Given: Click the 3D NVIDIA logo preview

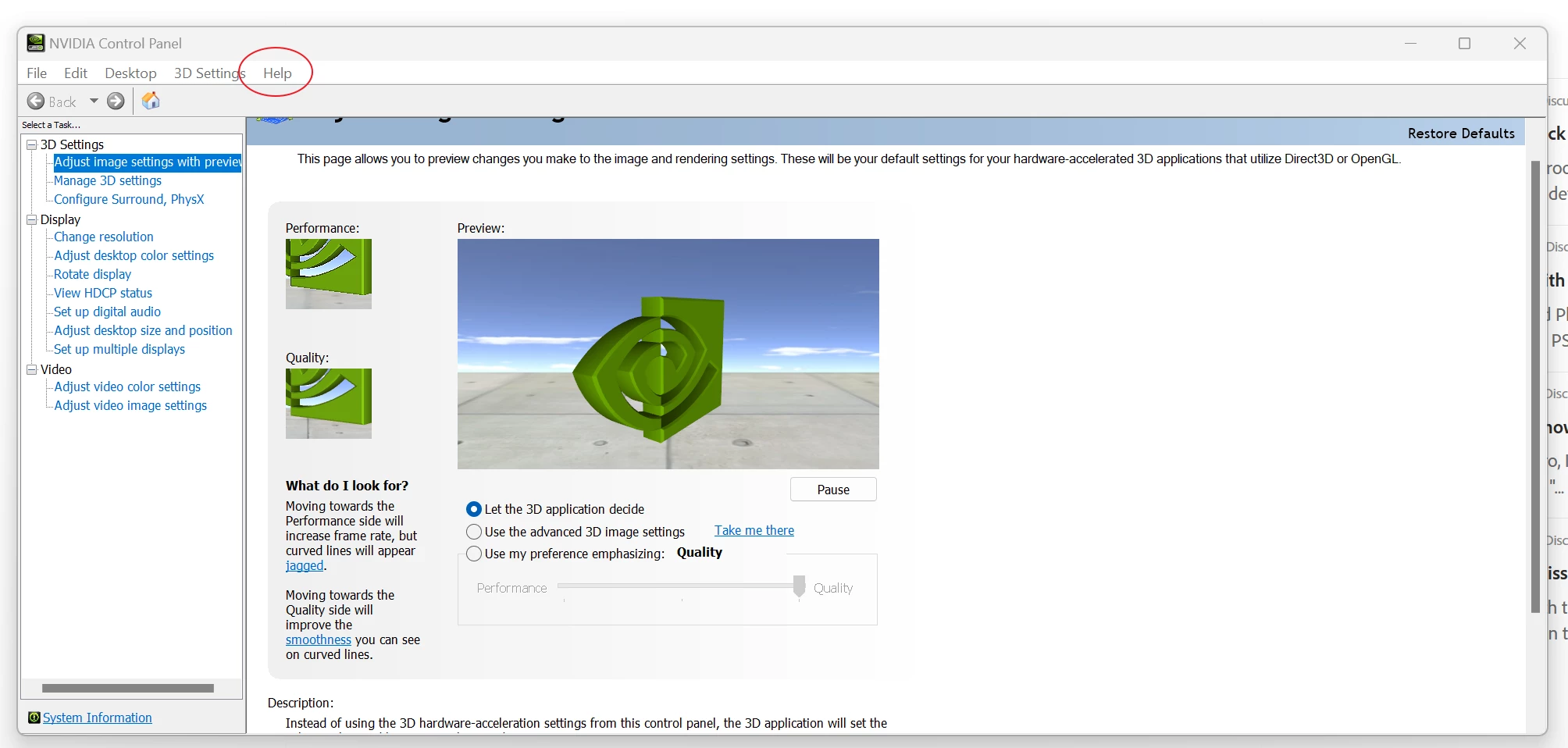Looking at the screenshot, I should (668, 354).
